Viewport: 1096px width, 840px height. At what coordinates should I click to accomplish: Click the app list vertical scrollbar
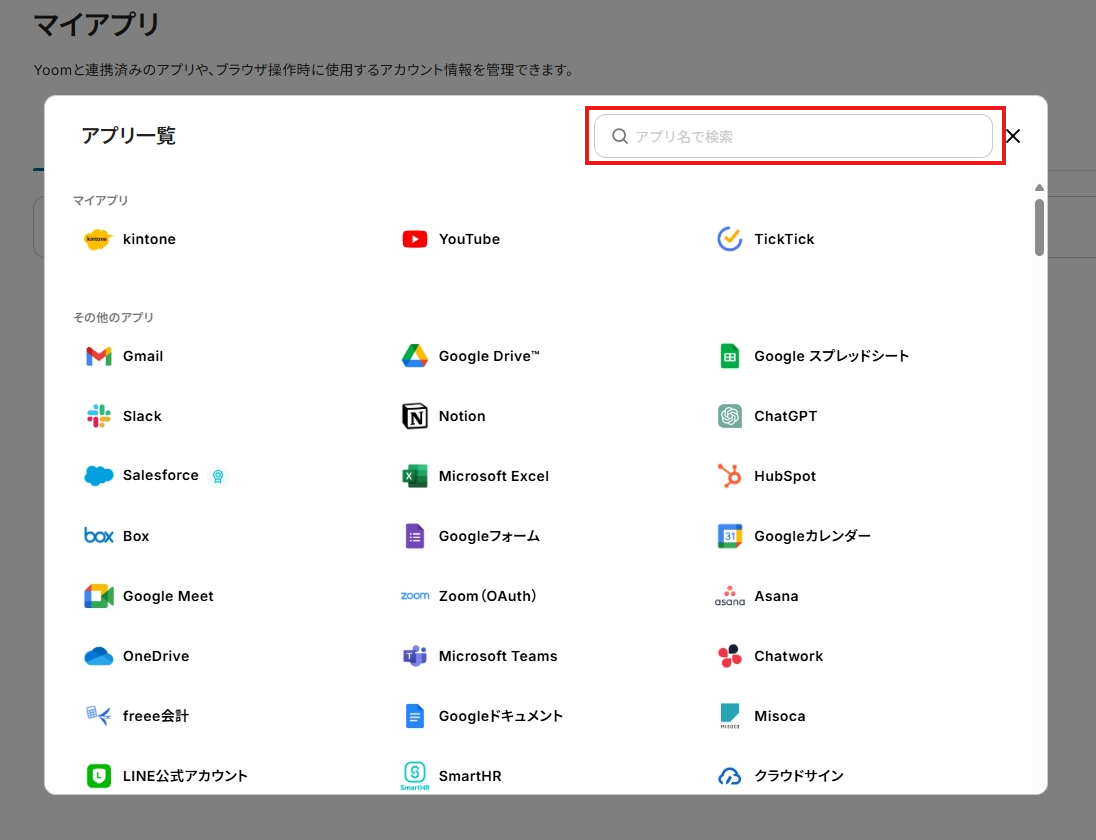pos(1040,228)
